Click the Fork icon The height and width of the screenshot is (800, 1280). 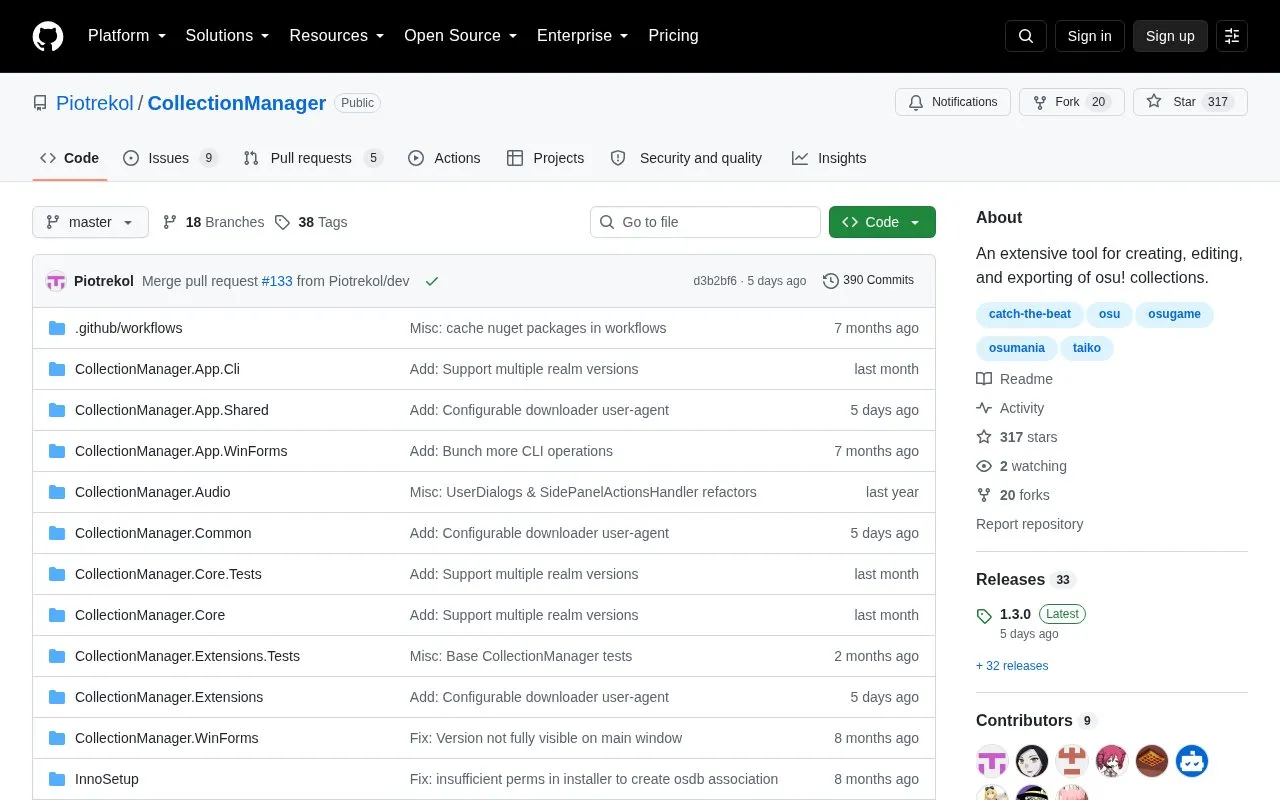[1040, 102]
